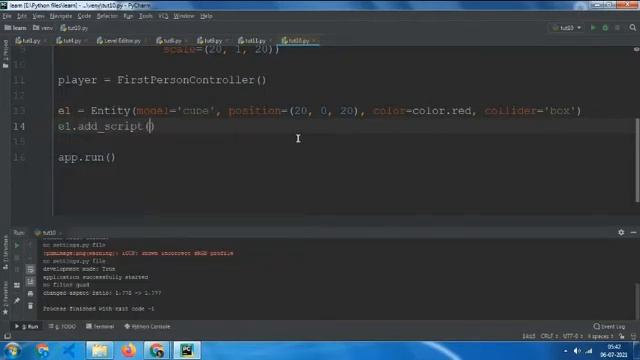The image size is (640, 360).
Task: Open the Refactor menu
Action: coord(107,16)
